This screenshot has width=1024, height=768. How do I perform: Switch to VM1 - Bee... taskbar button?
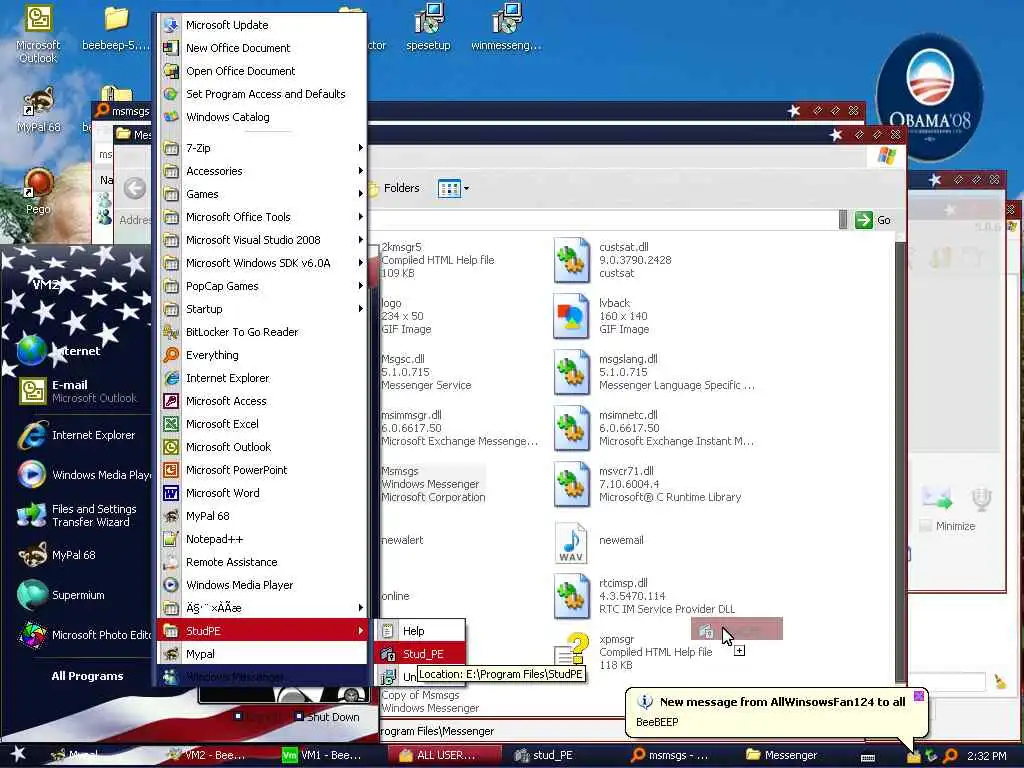pos(321,755)
